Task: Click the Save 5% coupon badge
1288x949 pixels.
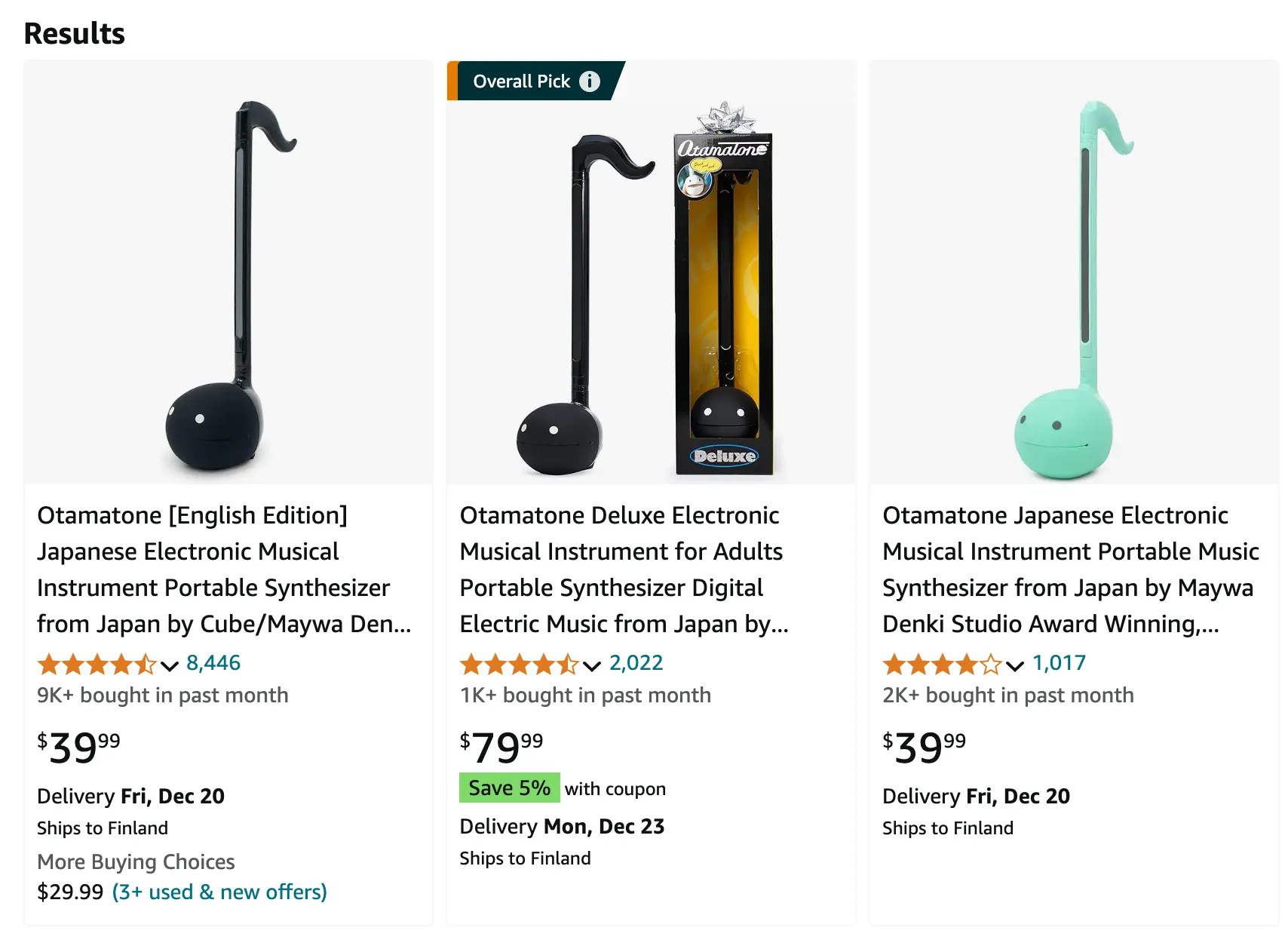Action: pos(510,788)
